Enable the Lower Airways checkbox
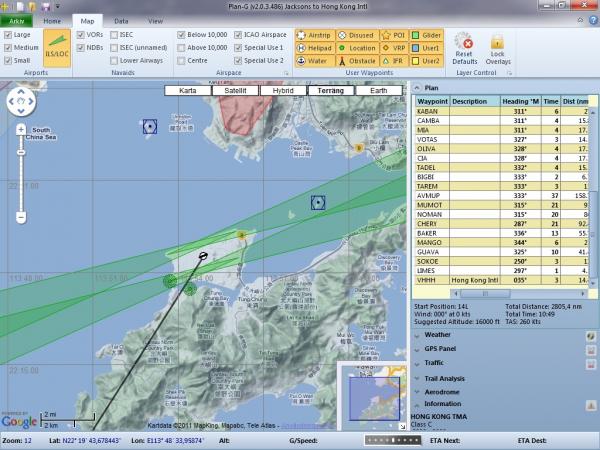Screen dimensions: 600x450 click(x=114, y=60)
